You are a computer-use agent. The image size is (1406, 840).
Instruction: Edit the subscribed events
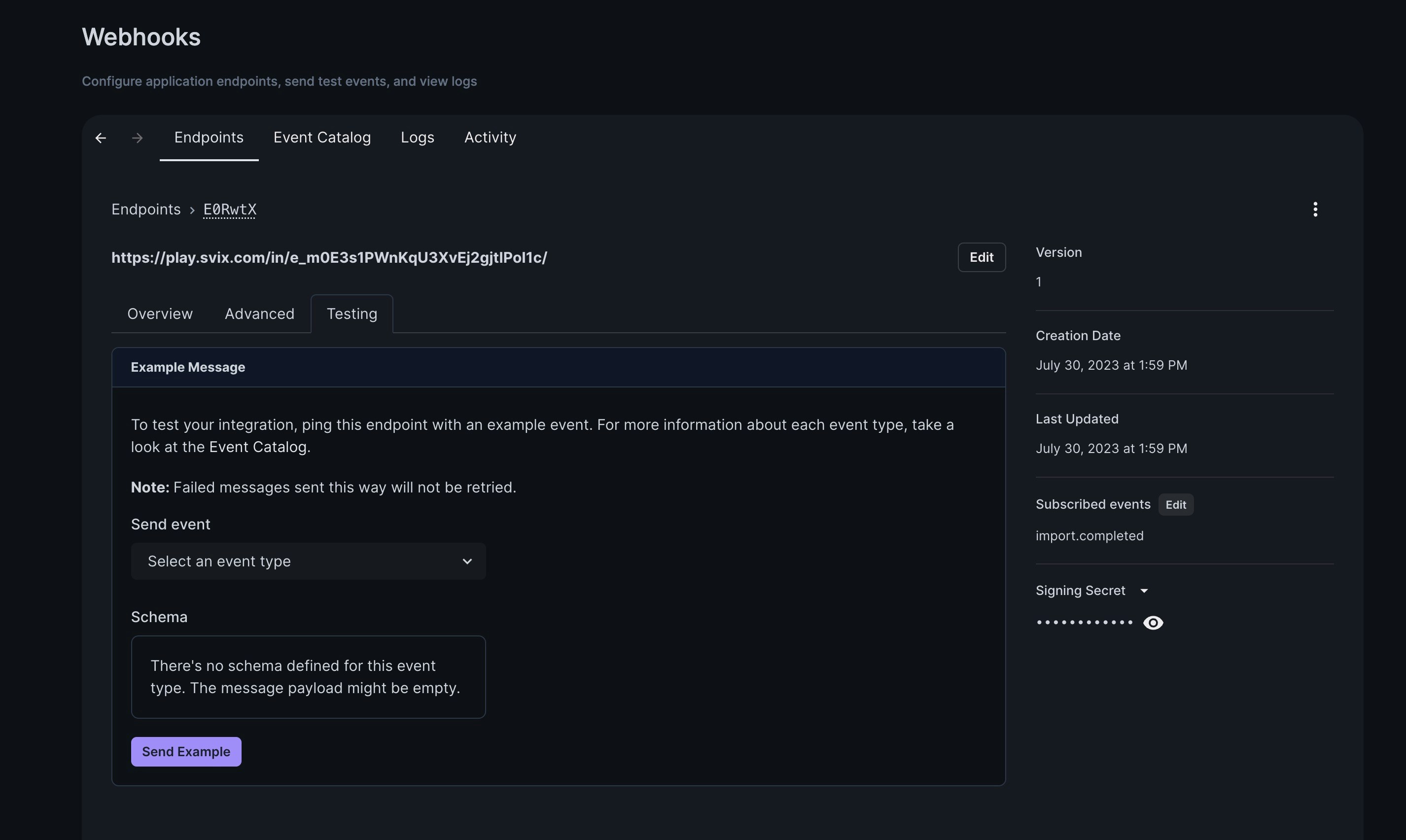tap(1175, 505)
